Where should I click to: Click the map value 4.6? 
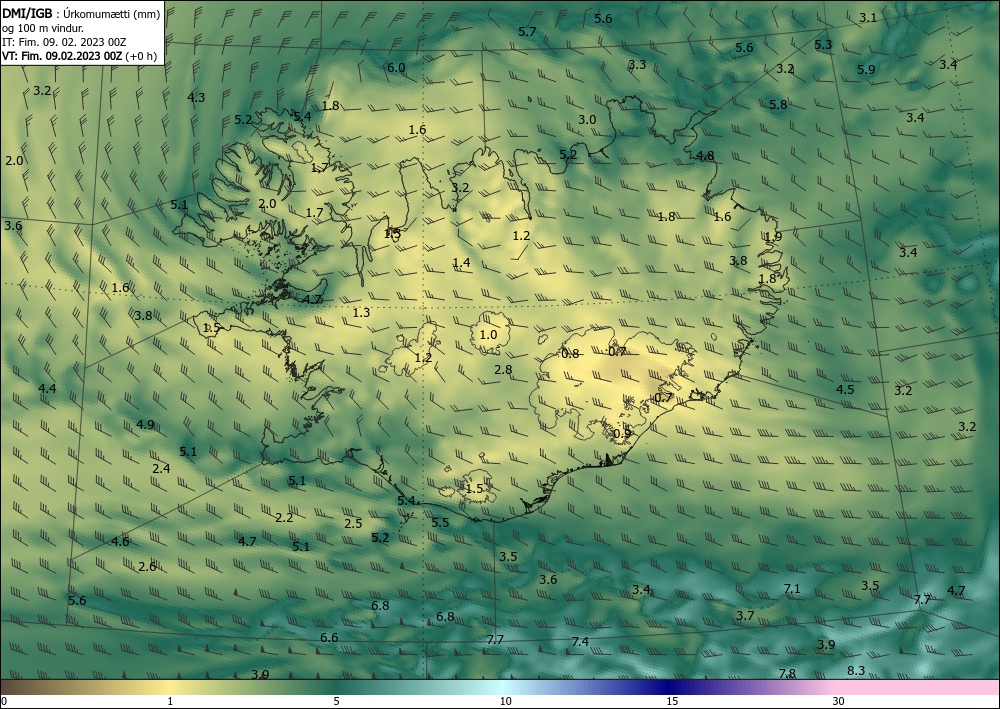click(120, 542)
